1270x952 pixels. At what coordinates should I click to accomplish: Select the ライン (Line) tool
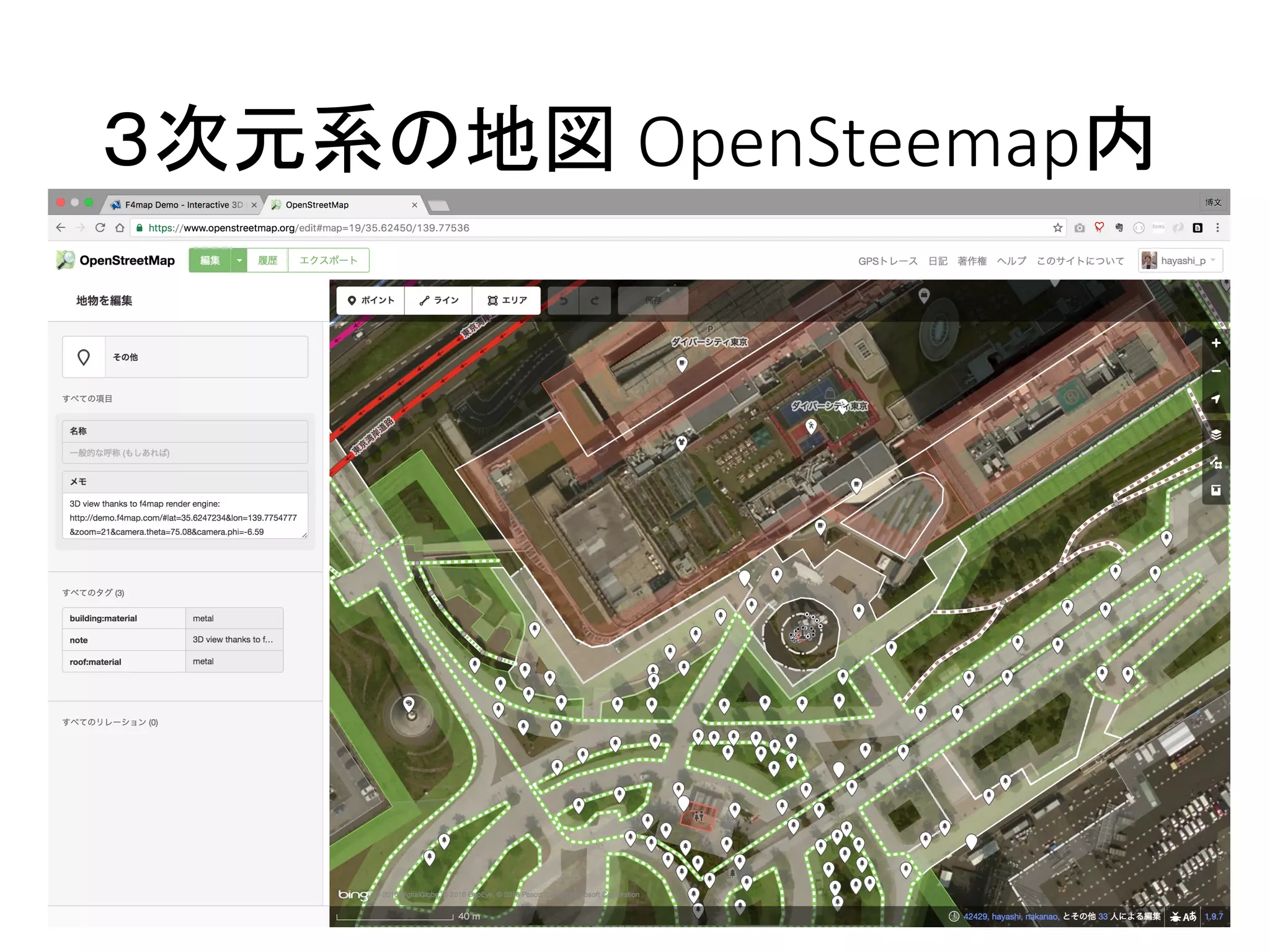pyautogui.click(x=438, y=300)
